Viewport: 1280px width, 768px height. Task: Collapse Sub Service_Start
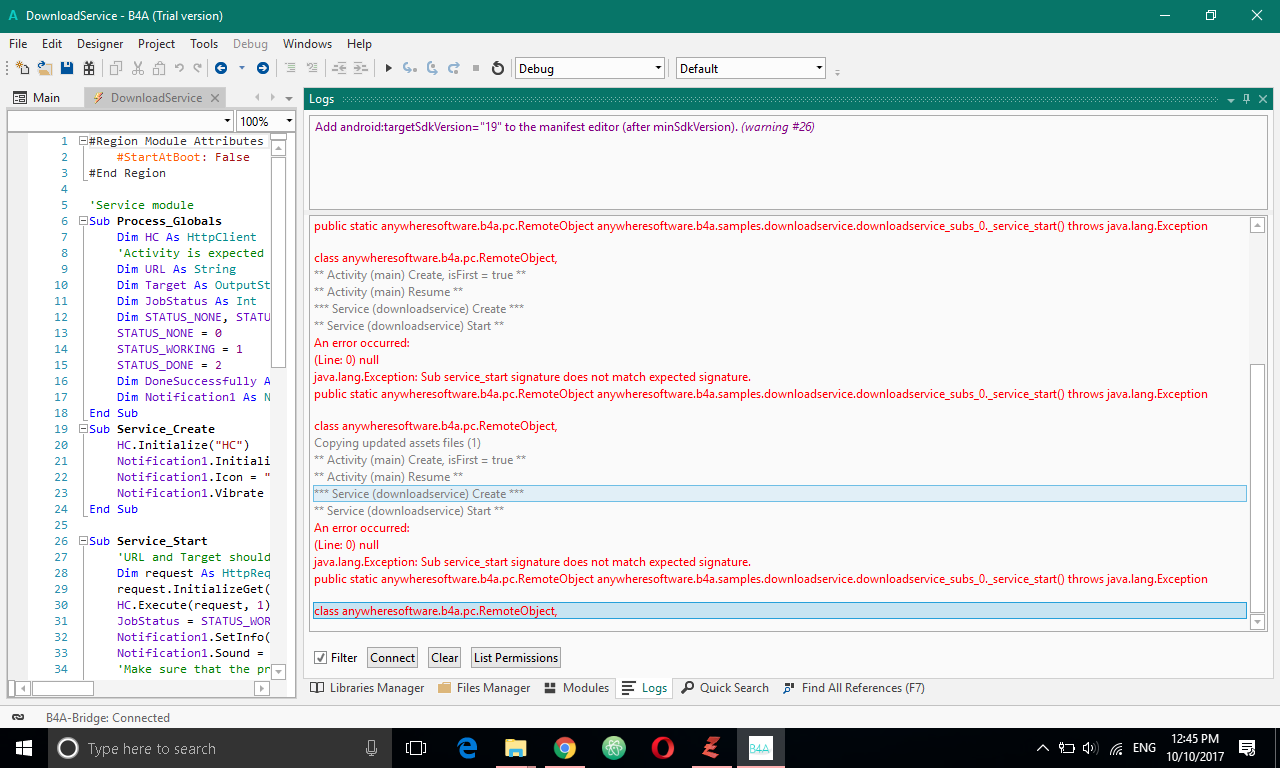pos(82,541)
